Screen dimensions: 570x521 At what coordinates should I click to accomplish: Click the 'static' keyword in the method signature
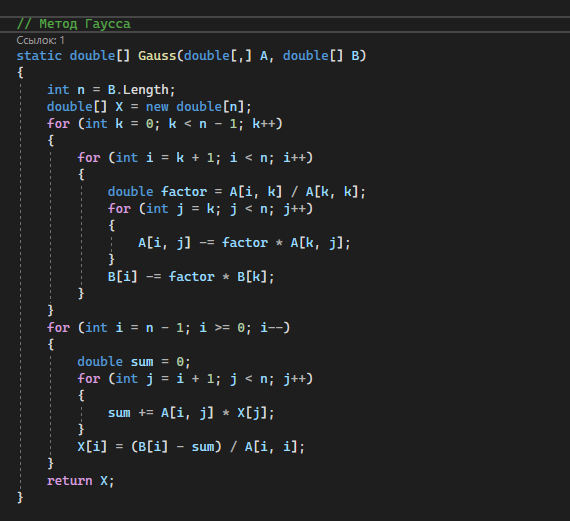pos(39,56)
